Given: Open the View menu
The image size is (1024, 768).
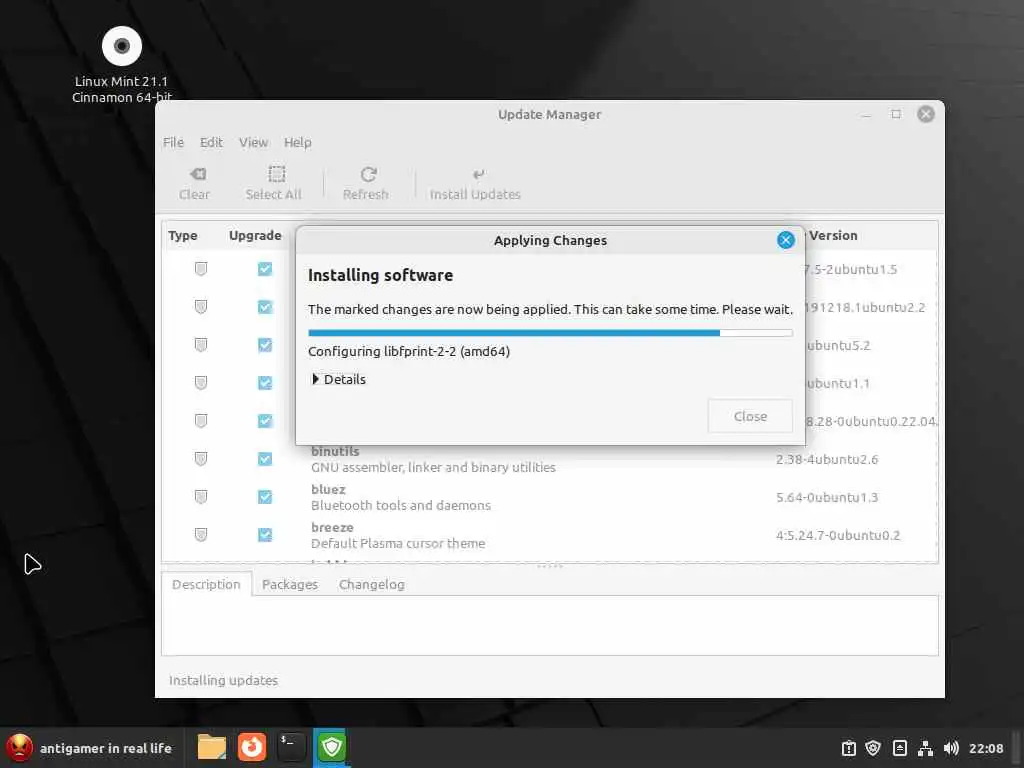Looking at the screenshot, I should pos(253,142).
